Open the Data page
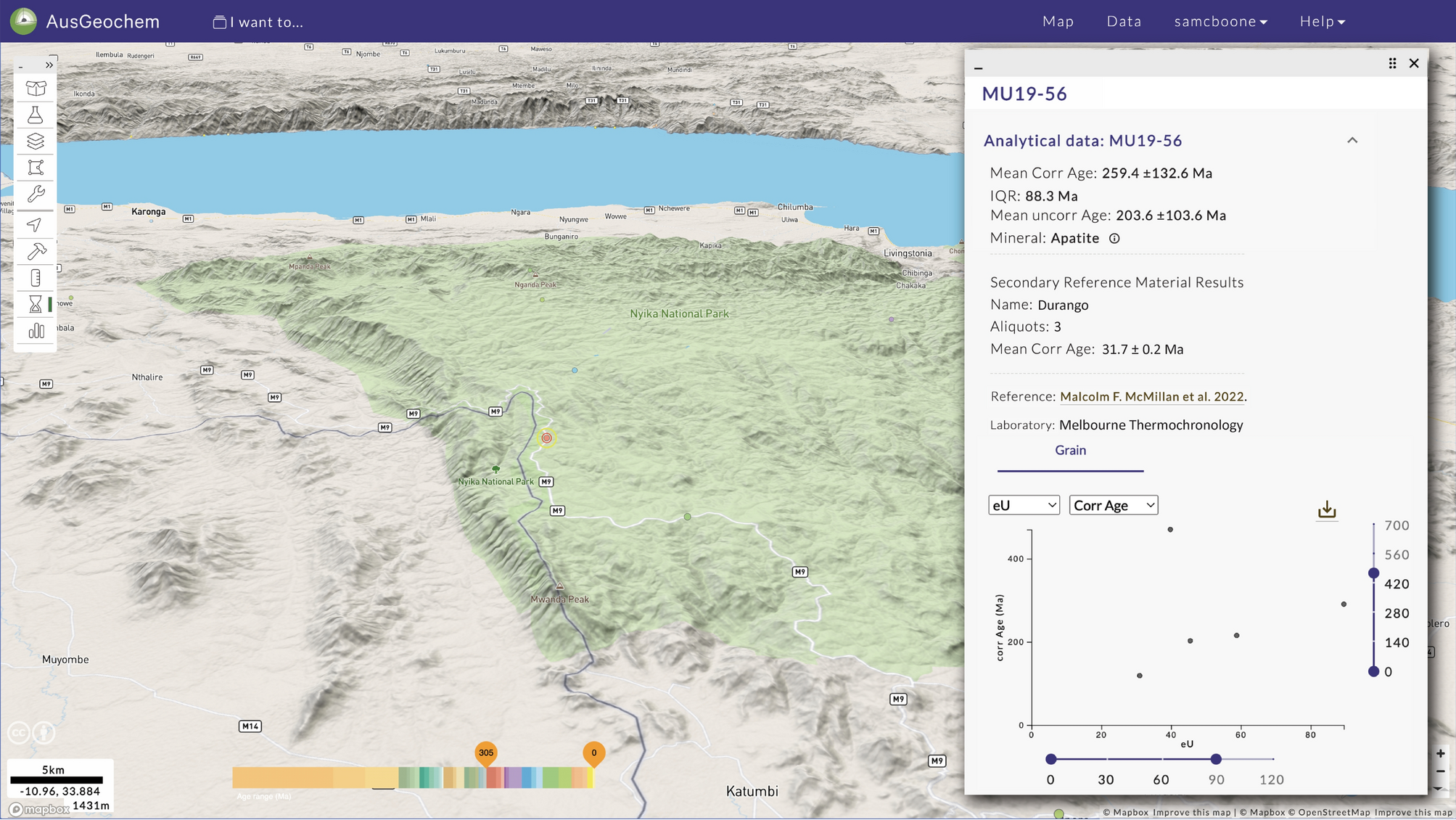 click(1124, 21)
